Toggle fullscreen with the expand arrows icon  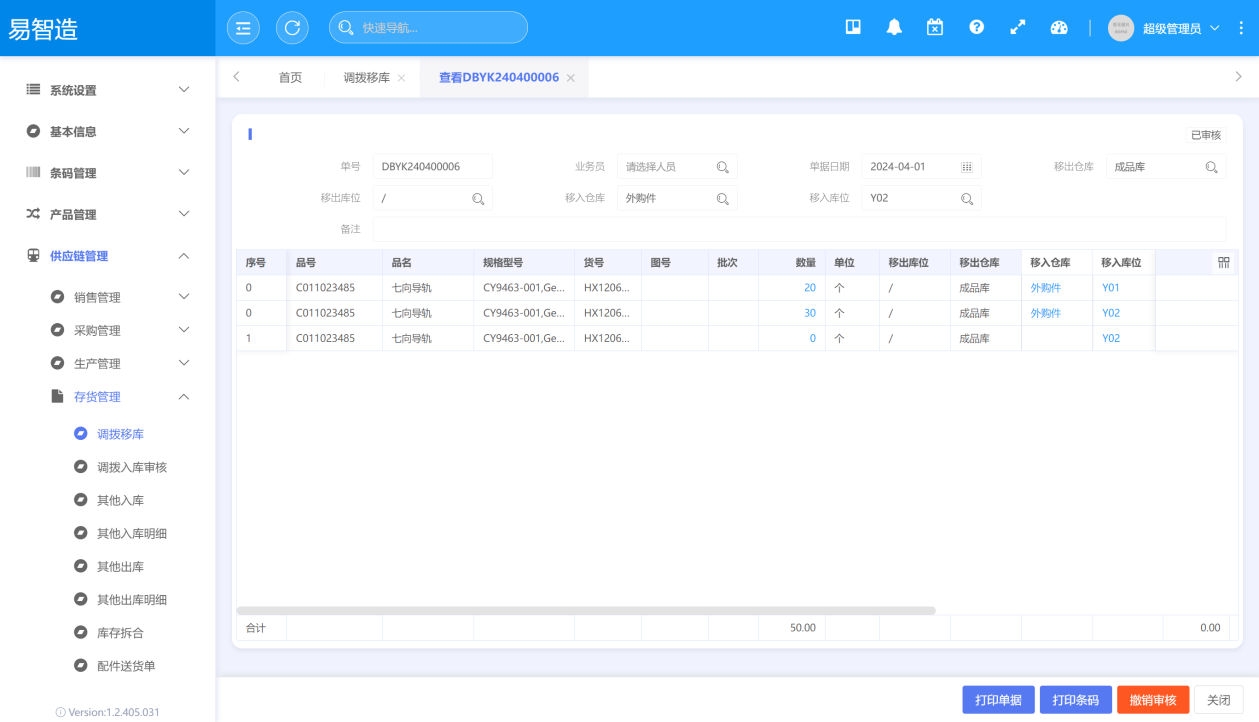tap(1018, 28)
